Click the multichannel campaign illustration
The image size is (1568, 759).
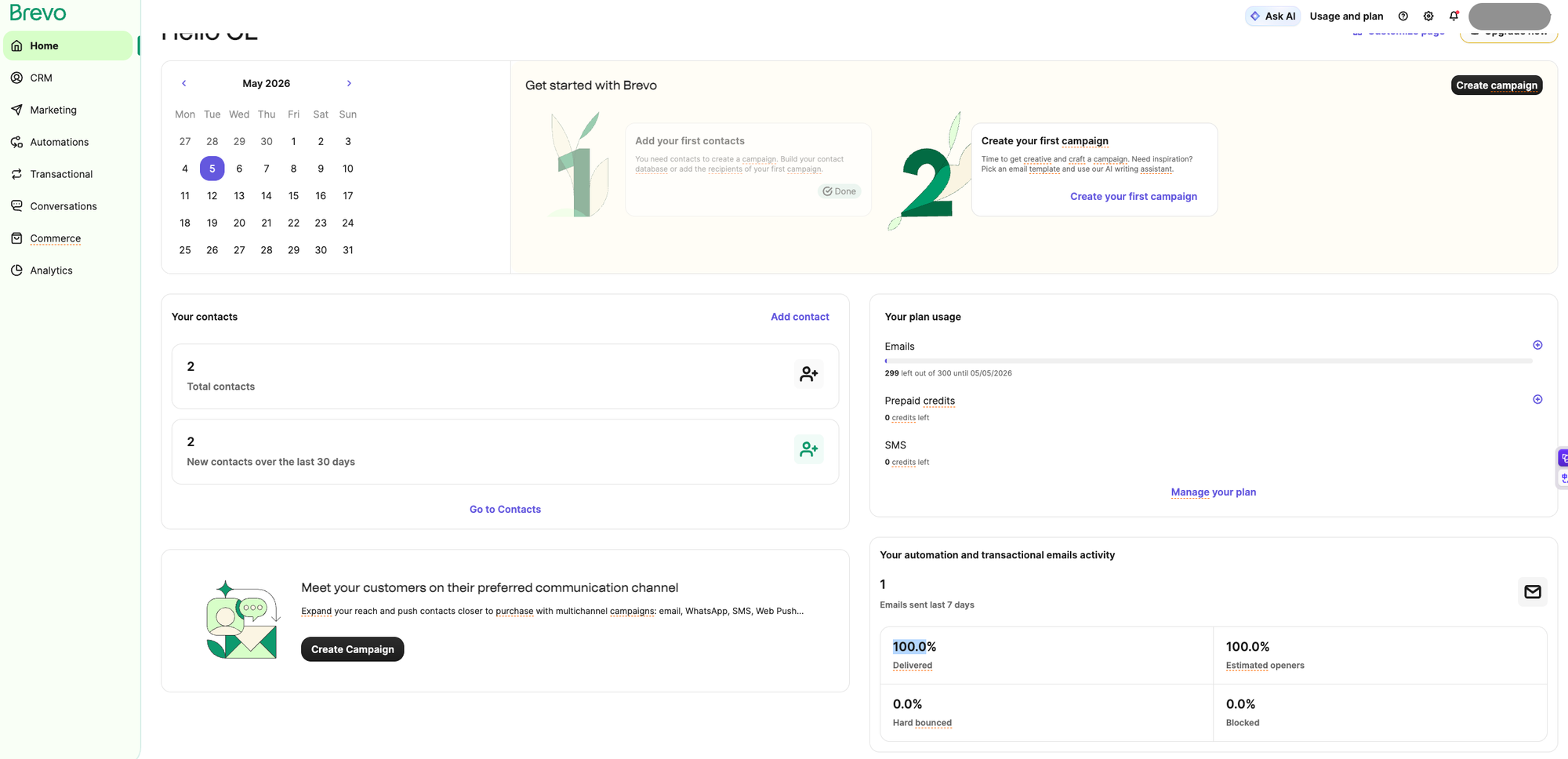click(241, 619)
